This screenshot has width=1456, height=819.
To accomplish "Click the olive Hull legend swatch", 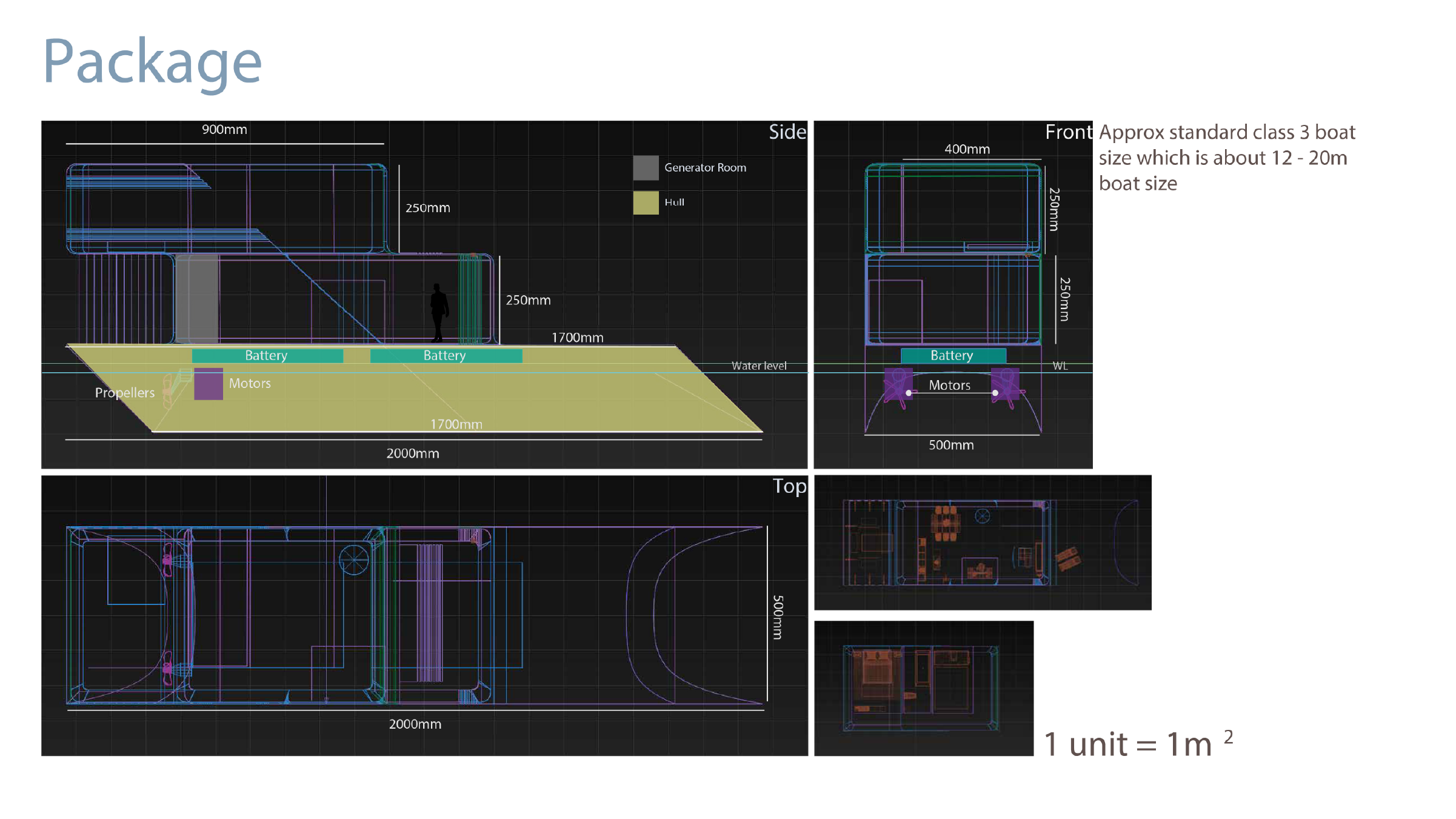I will click(646, 202).
